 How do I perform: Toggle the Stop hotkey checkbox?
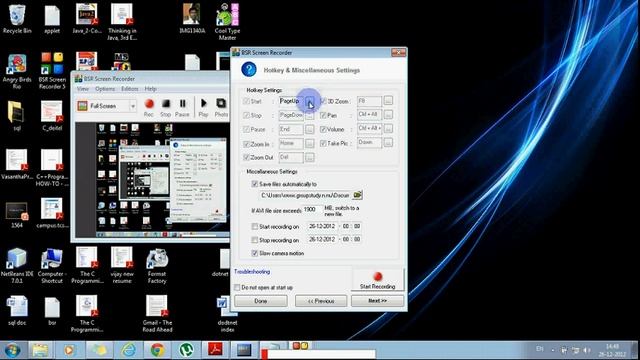(246, 116)
